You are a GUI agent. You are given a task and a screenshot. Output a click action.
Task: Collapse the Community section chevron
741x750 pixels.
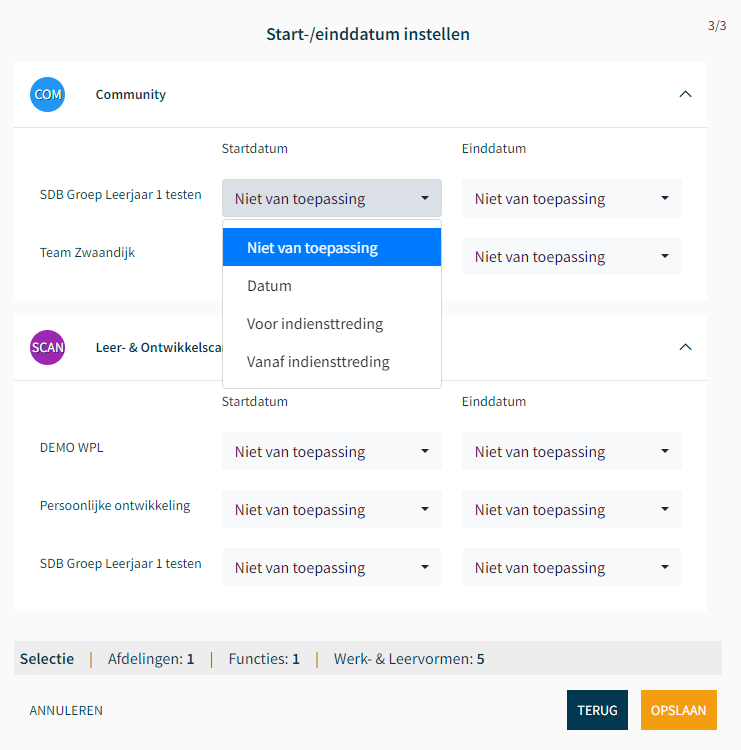pyautogui.click(x=685, y=94)
